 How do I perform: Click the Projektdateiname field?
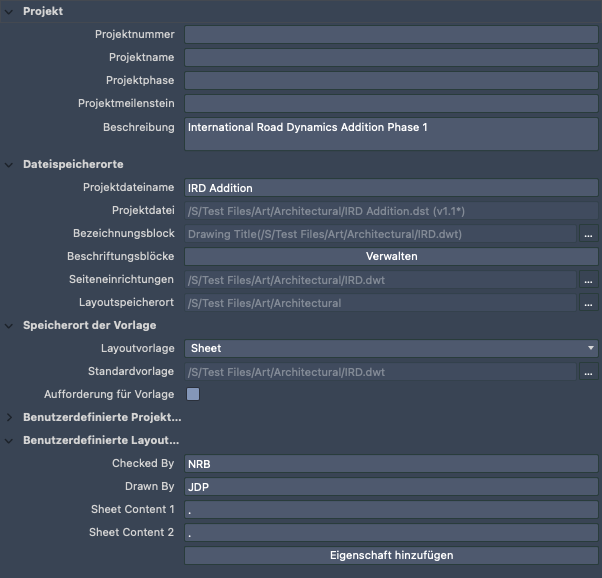[x=392, y=188]
